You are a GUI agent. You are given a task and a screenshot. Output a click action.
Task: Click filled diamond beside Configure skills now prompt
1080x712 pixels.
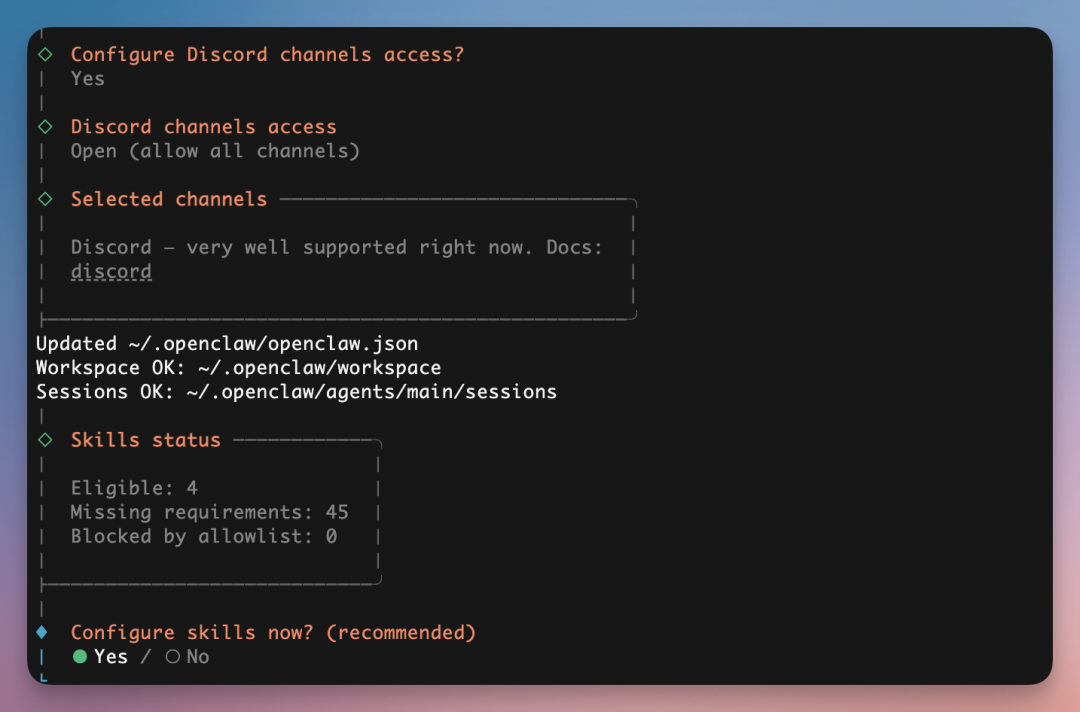click(42, 632)
